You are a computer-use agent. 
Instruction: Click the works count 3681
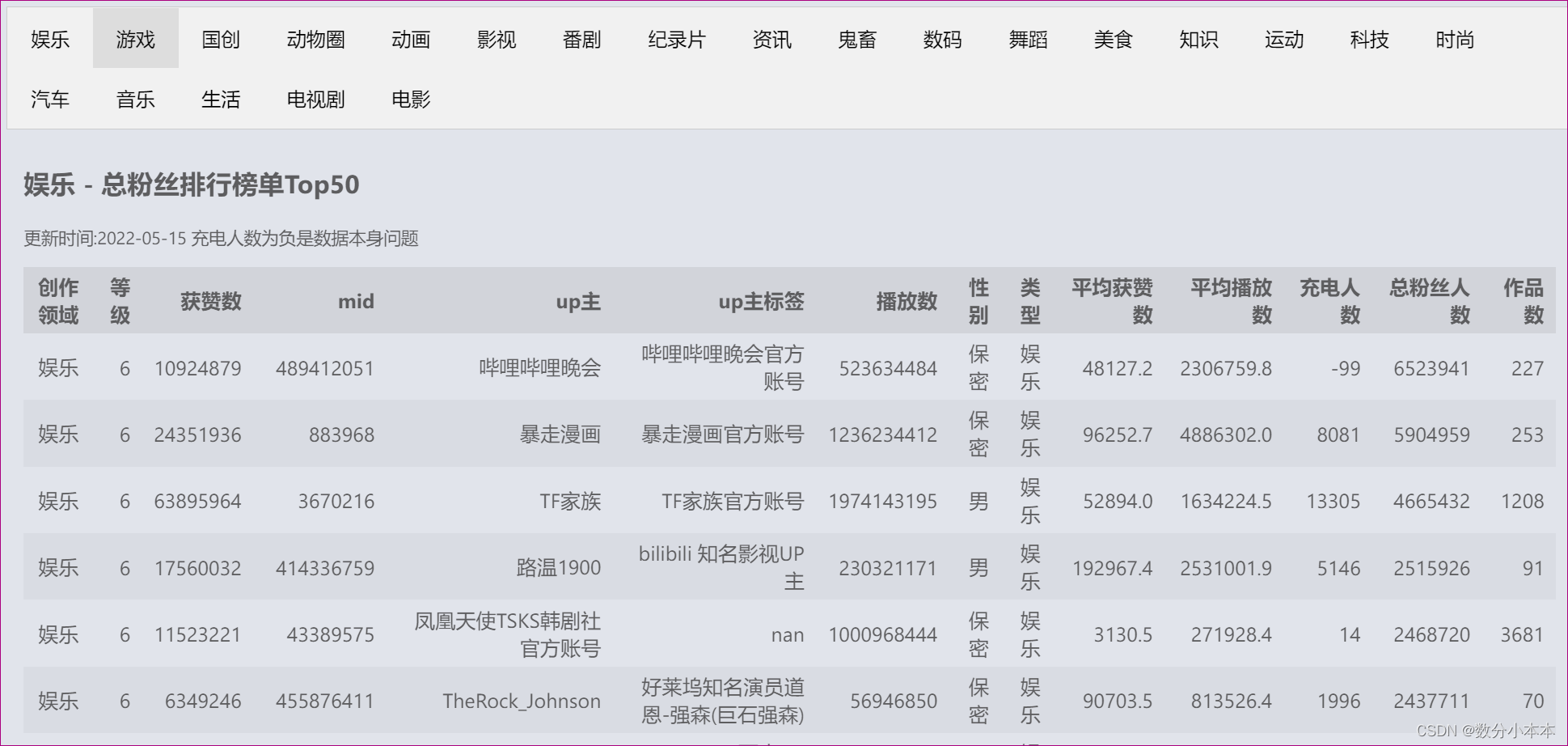coord(1523,634)
